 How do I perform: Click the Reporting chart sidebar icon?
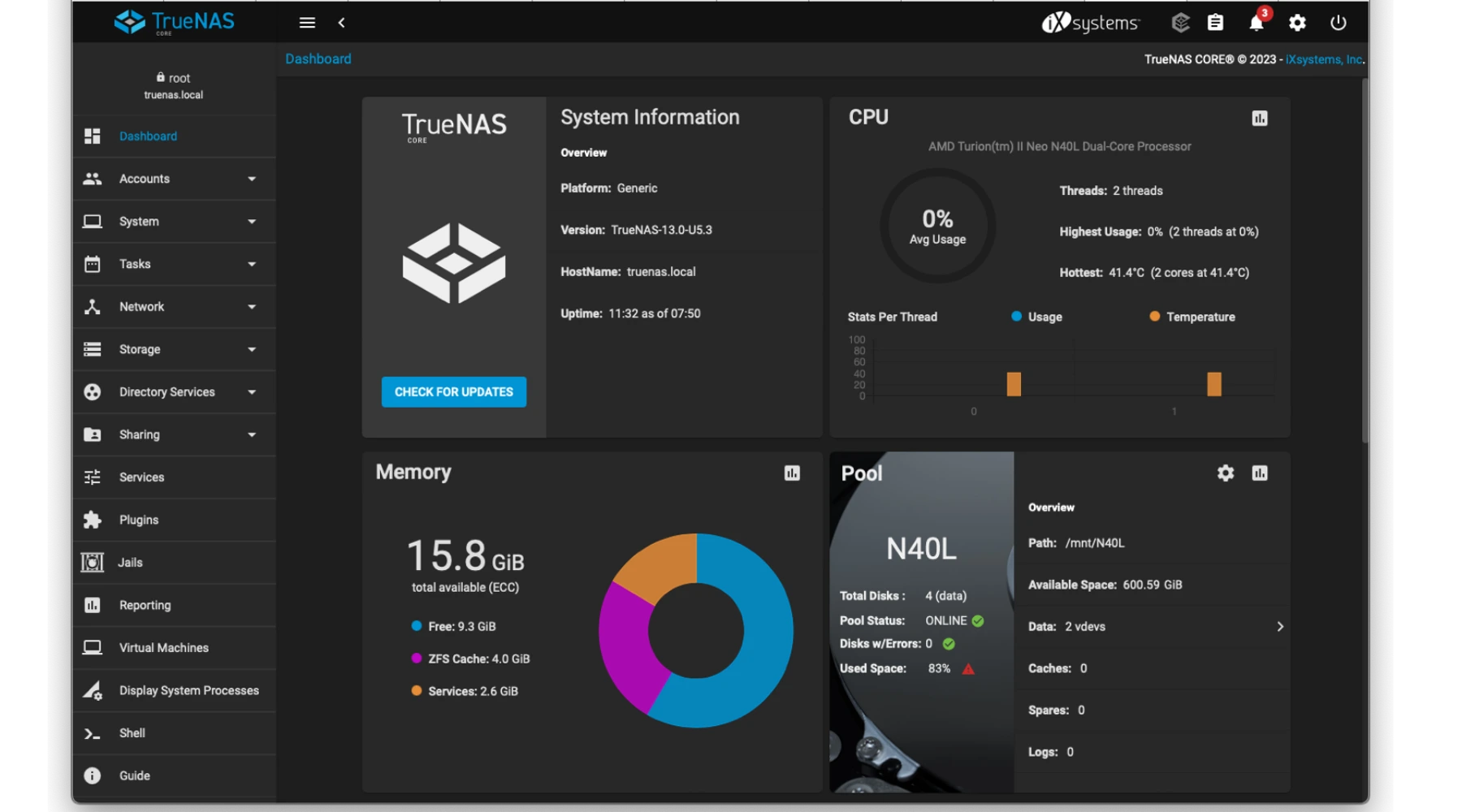[93, 605]
